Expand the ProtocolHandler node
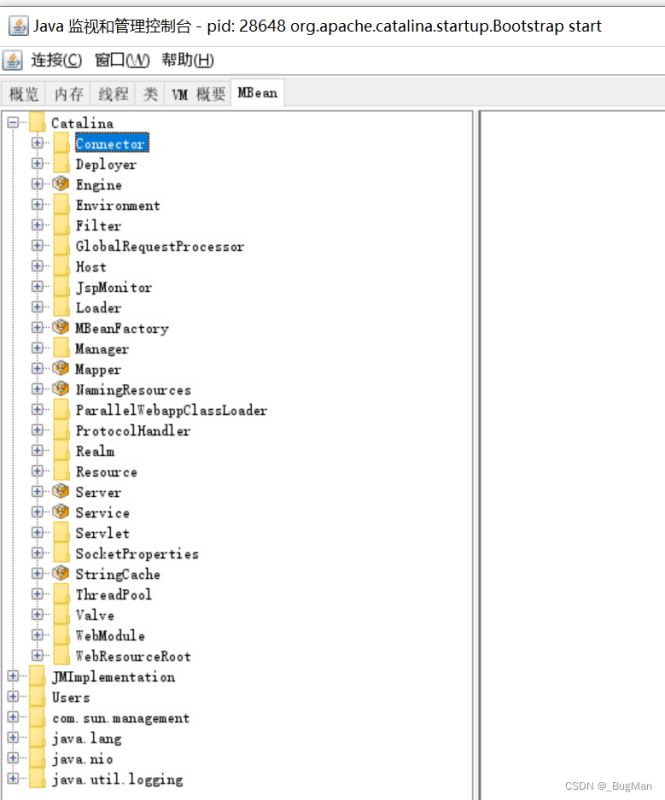The image size is (665, 800). tap(37, 430)
